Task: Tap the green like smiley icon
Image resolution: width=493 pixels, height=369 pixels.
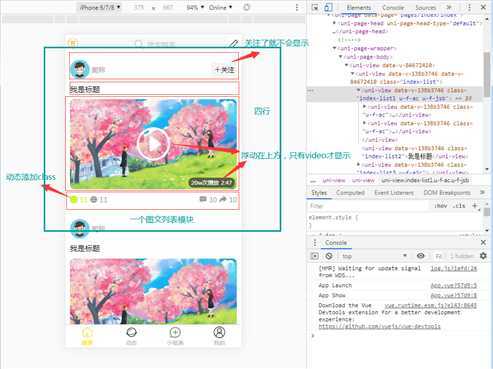Action: coord(74,199)
